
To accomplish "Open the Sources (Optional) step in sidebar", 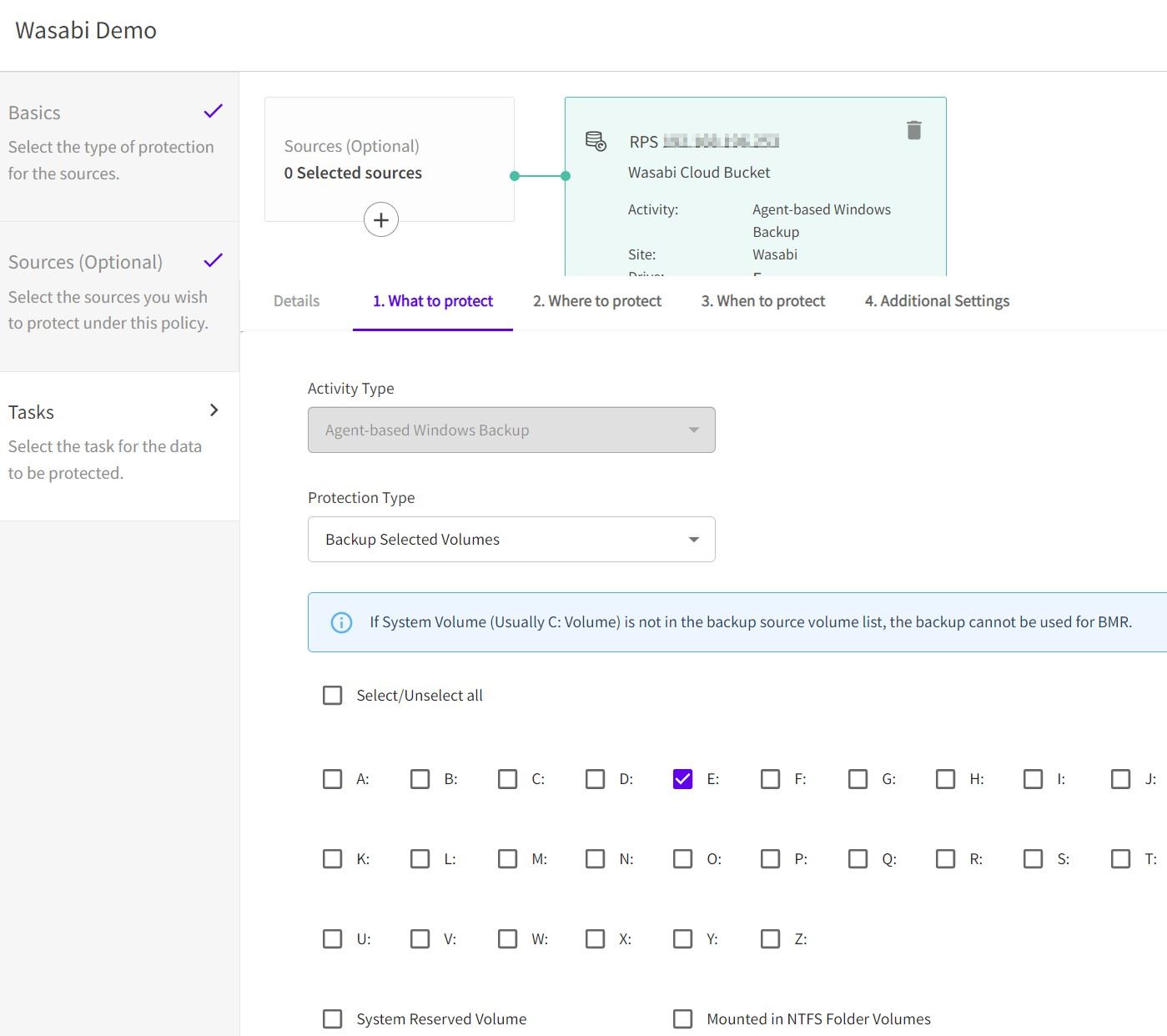I will pyautogui.click(x=119, y=297).
